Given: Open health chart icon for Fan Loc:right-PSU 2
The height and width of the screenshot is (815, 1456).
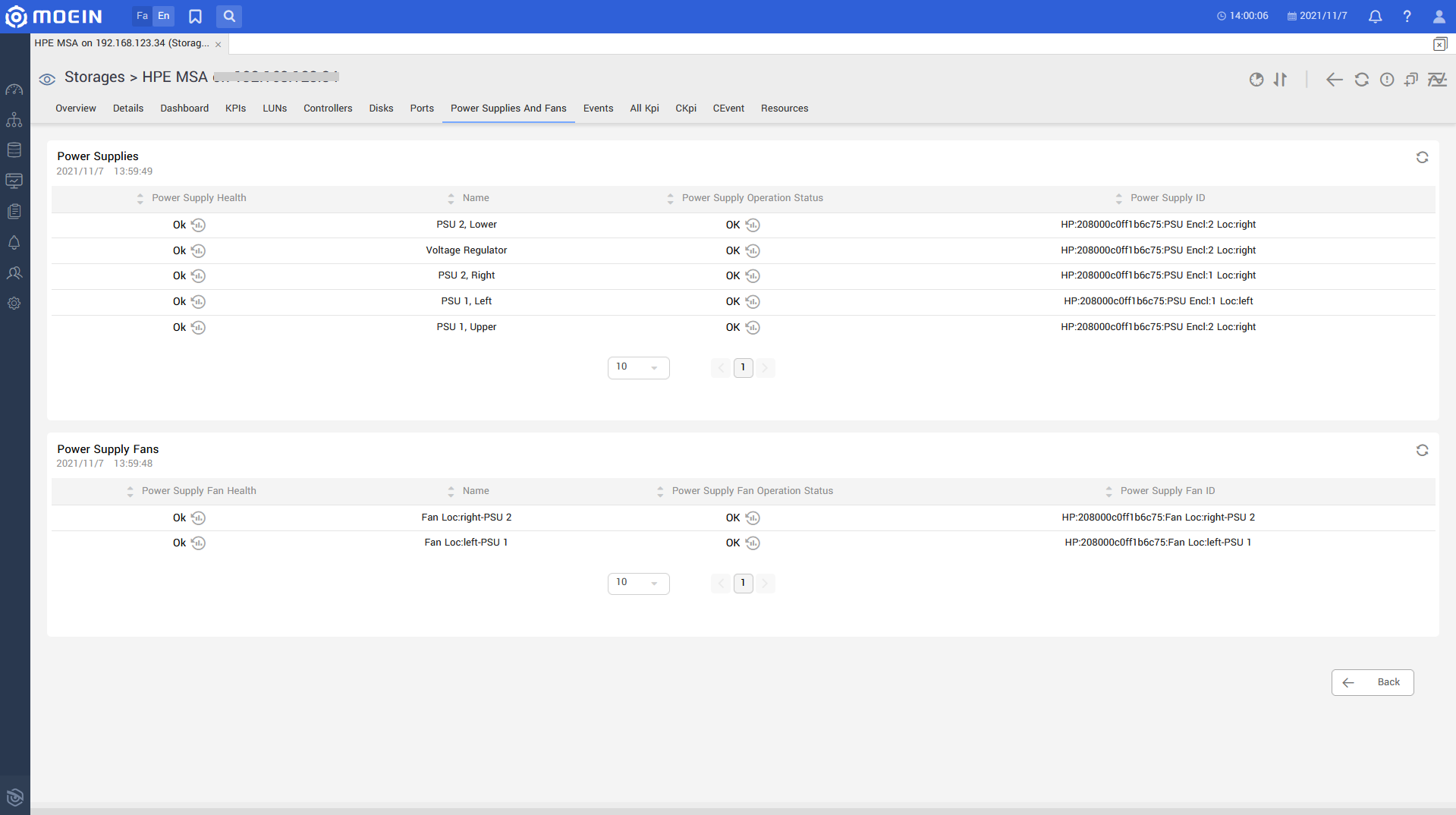Looking at the screenshot, I should 198,518.
